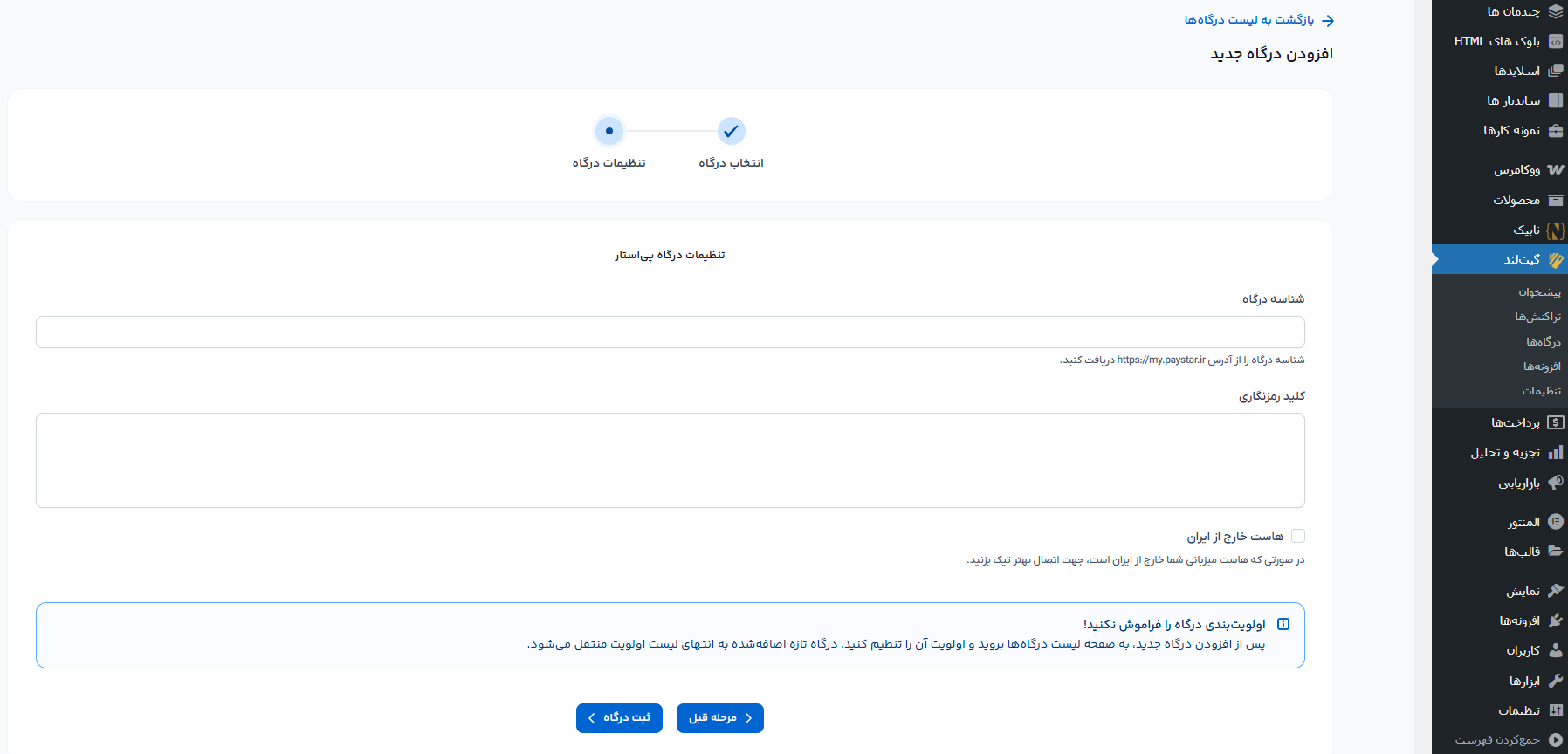1568x754 pixels.
Task: Click the کاربران user icon
Action: [1555, 650]
